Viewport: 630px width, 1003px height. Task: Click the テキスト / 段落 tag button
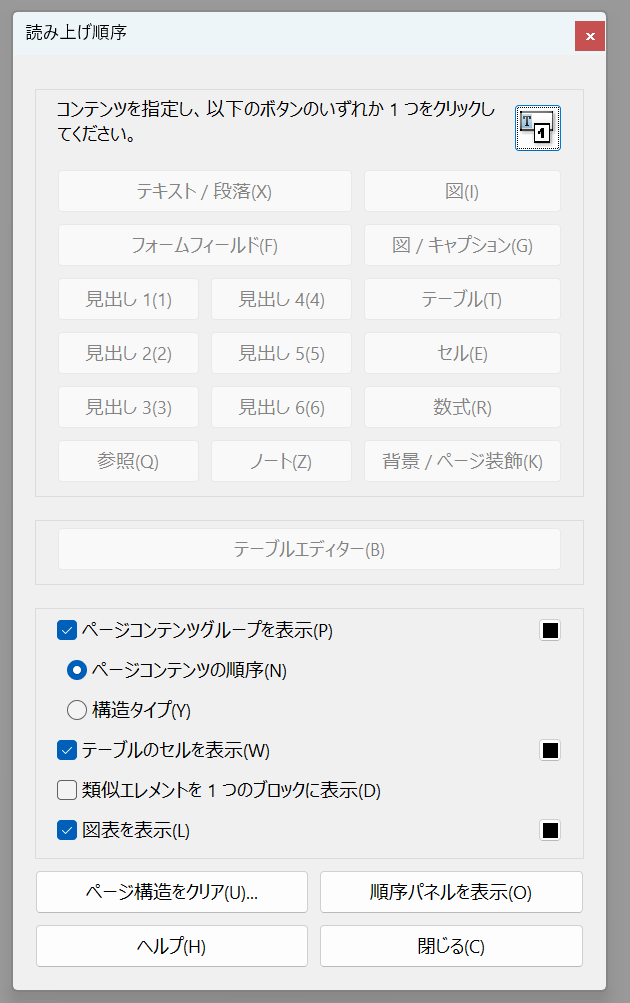(x=204, y=191)
